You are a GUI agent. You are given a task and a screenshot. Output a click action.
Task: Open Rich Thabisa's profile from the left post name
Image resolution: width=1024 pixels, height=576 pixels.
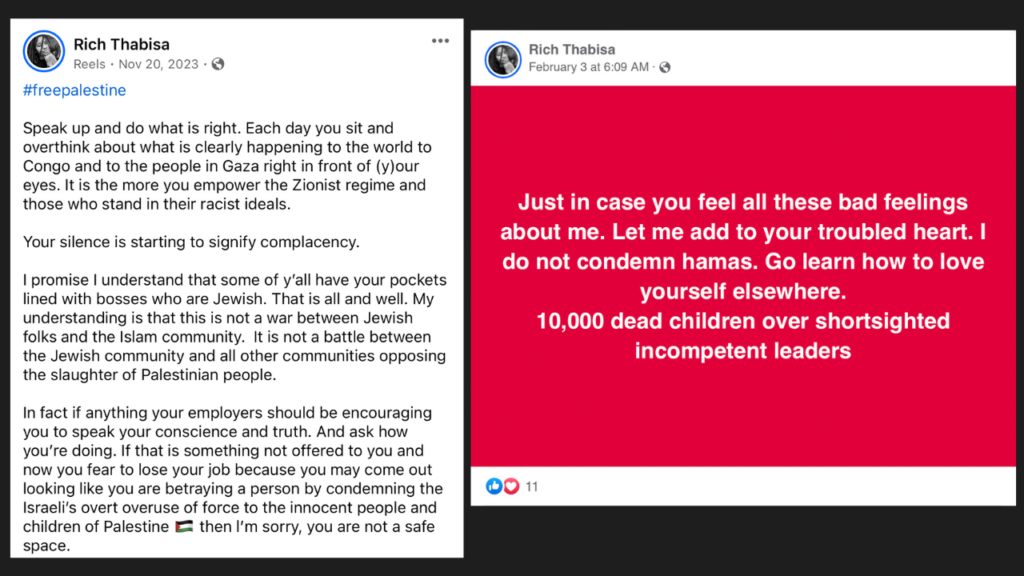point(121,44)
